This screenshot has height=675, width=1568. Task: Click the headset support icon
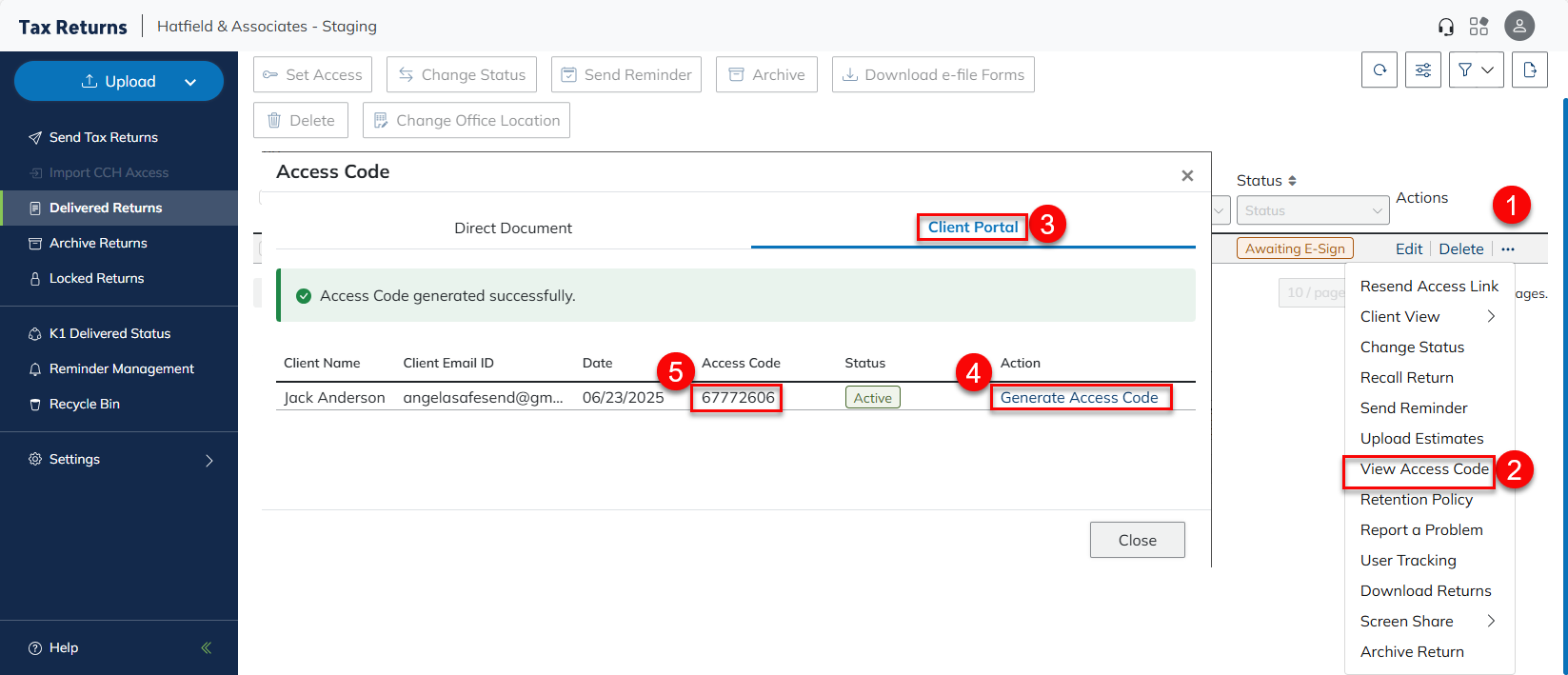[x=1446, y=27]
